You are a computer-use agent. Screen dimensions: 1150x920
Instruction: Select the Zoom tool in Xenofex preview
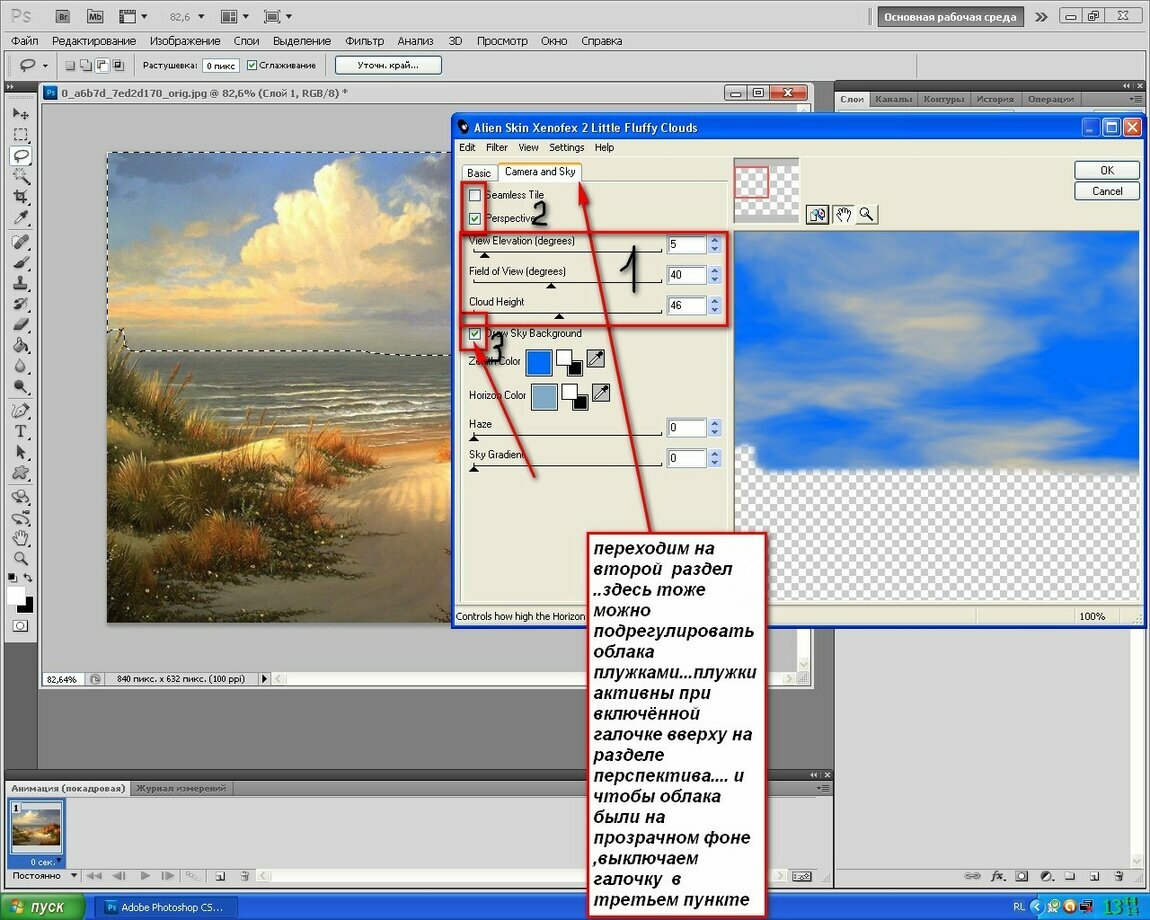(867, 214)
